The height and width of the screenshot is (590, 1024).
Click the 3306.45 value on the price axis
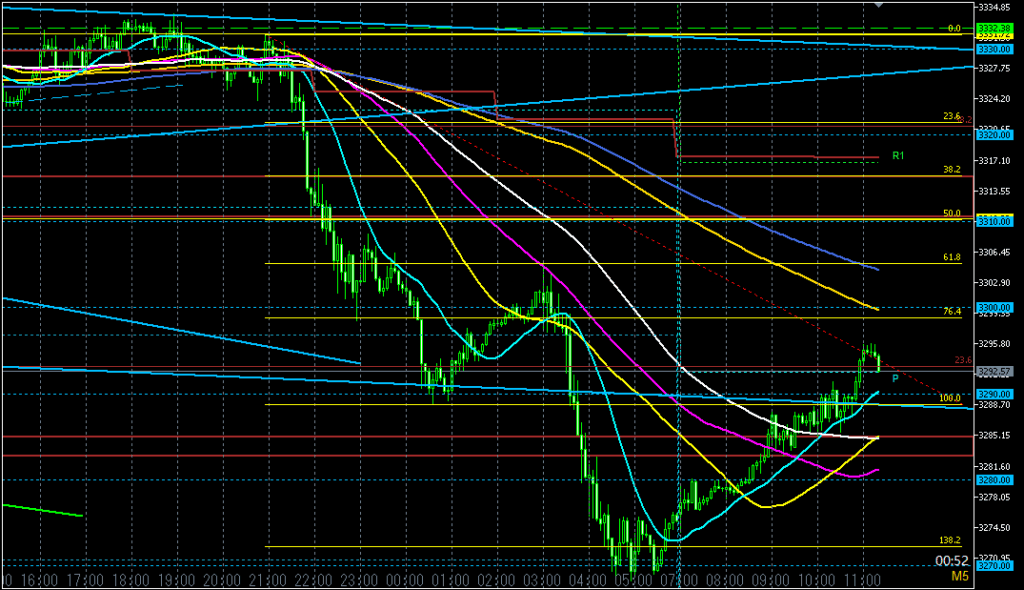coord(994,252)
